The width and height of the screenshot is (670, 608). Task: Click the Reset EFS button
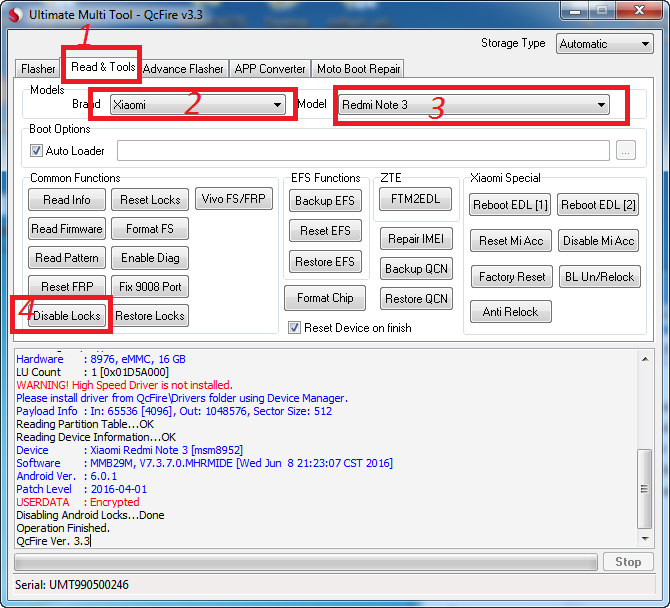[x=325, y=231]
